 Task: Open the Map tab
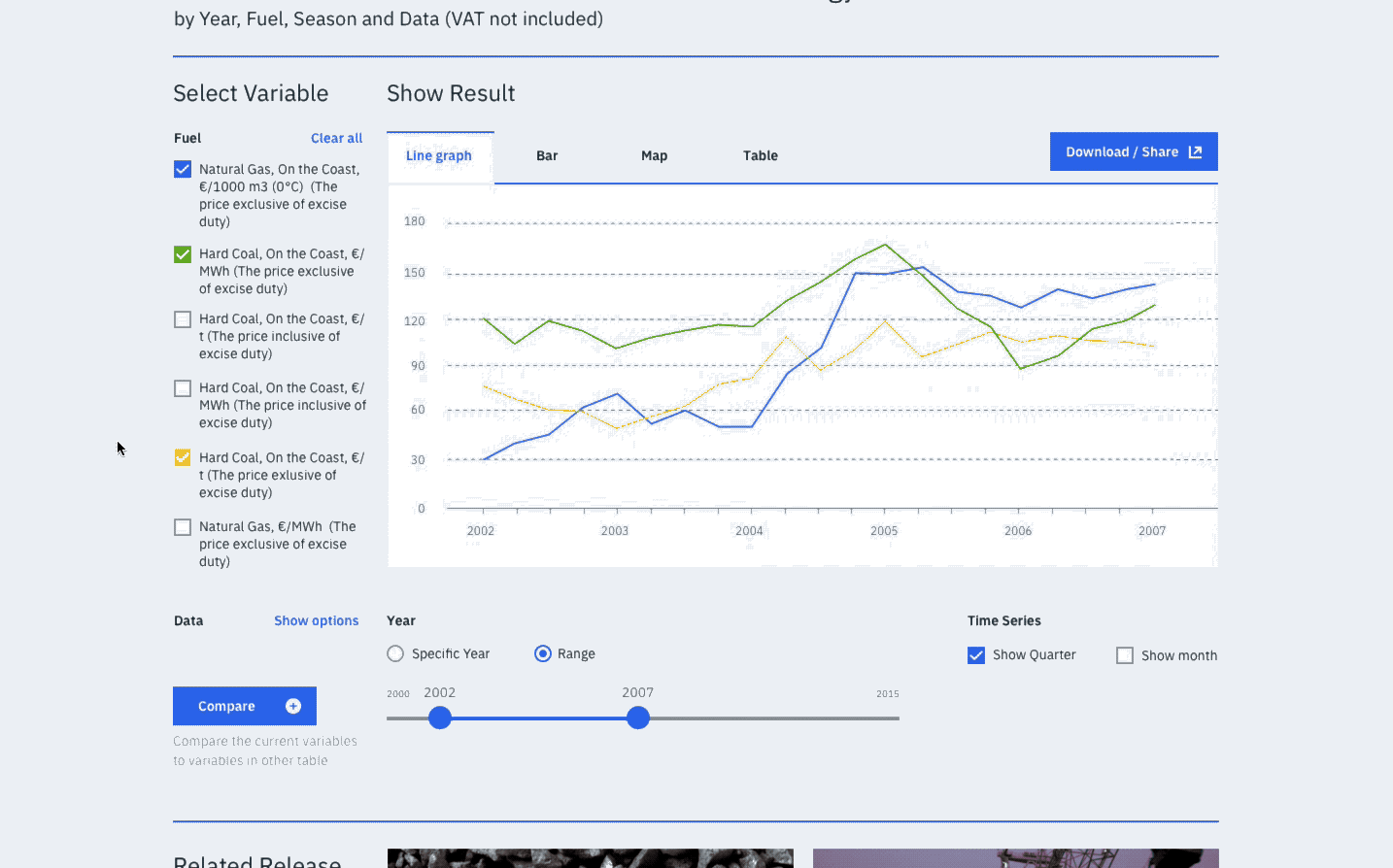654,155
